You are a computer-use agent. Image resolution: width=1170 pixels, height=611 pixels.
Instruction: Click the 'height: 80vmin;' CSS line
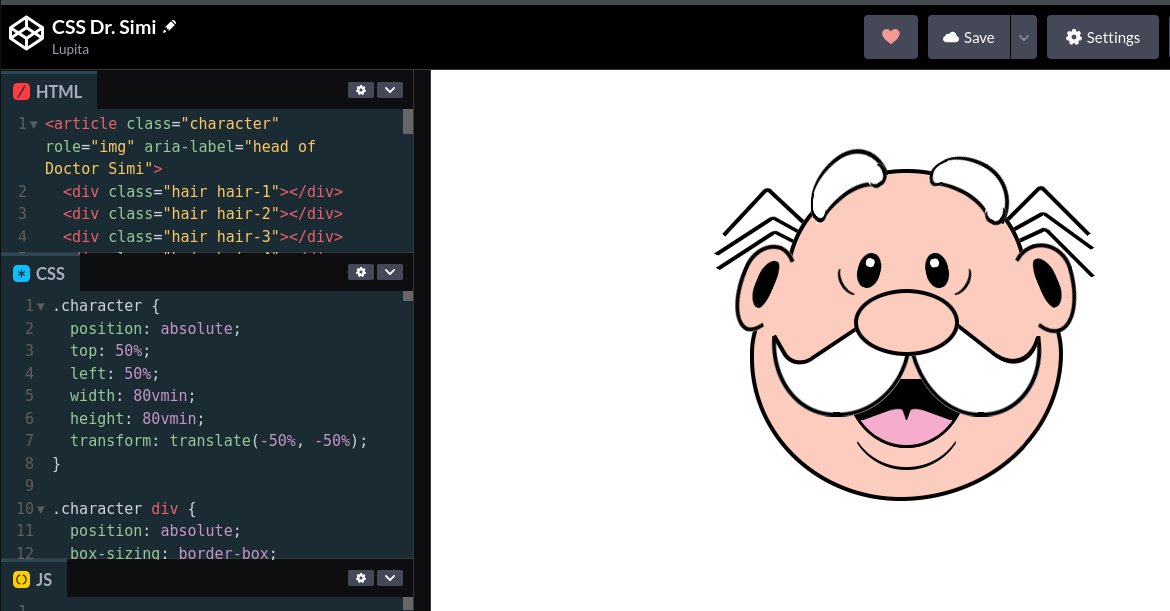137,419
